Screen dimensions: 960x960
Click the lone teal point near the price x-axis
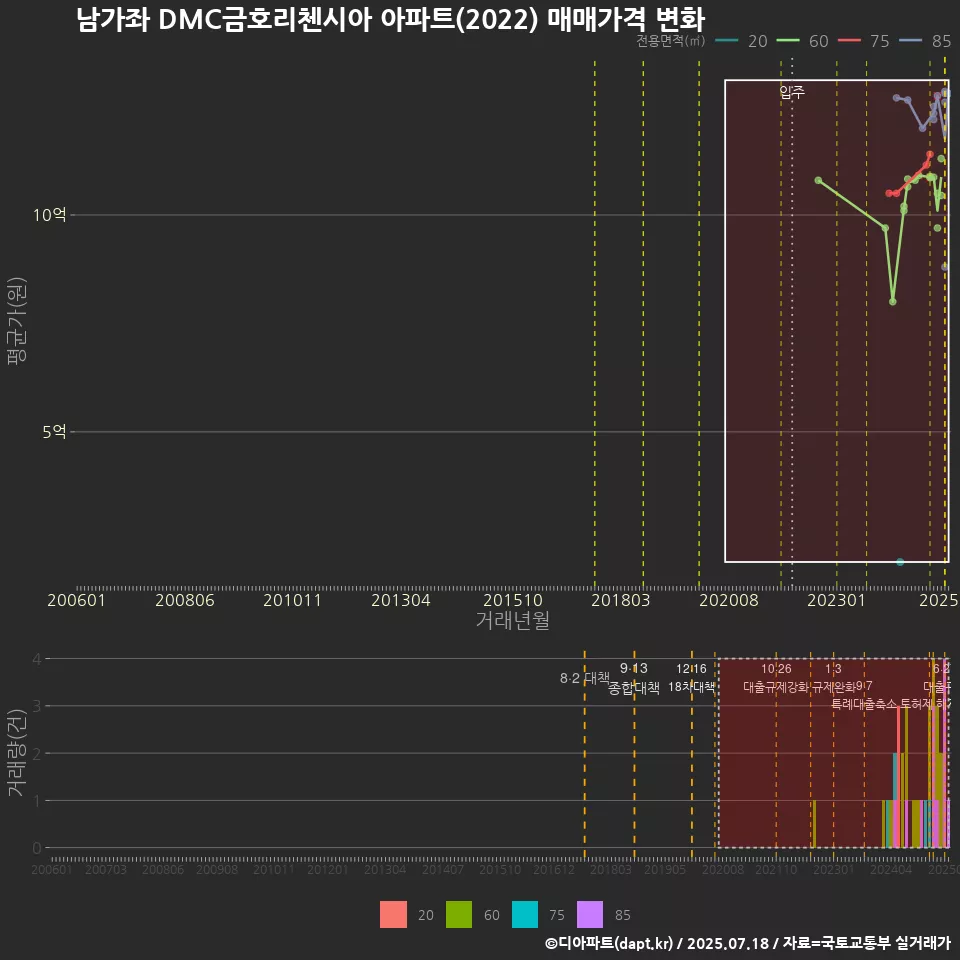click(900, 561)
